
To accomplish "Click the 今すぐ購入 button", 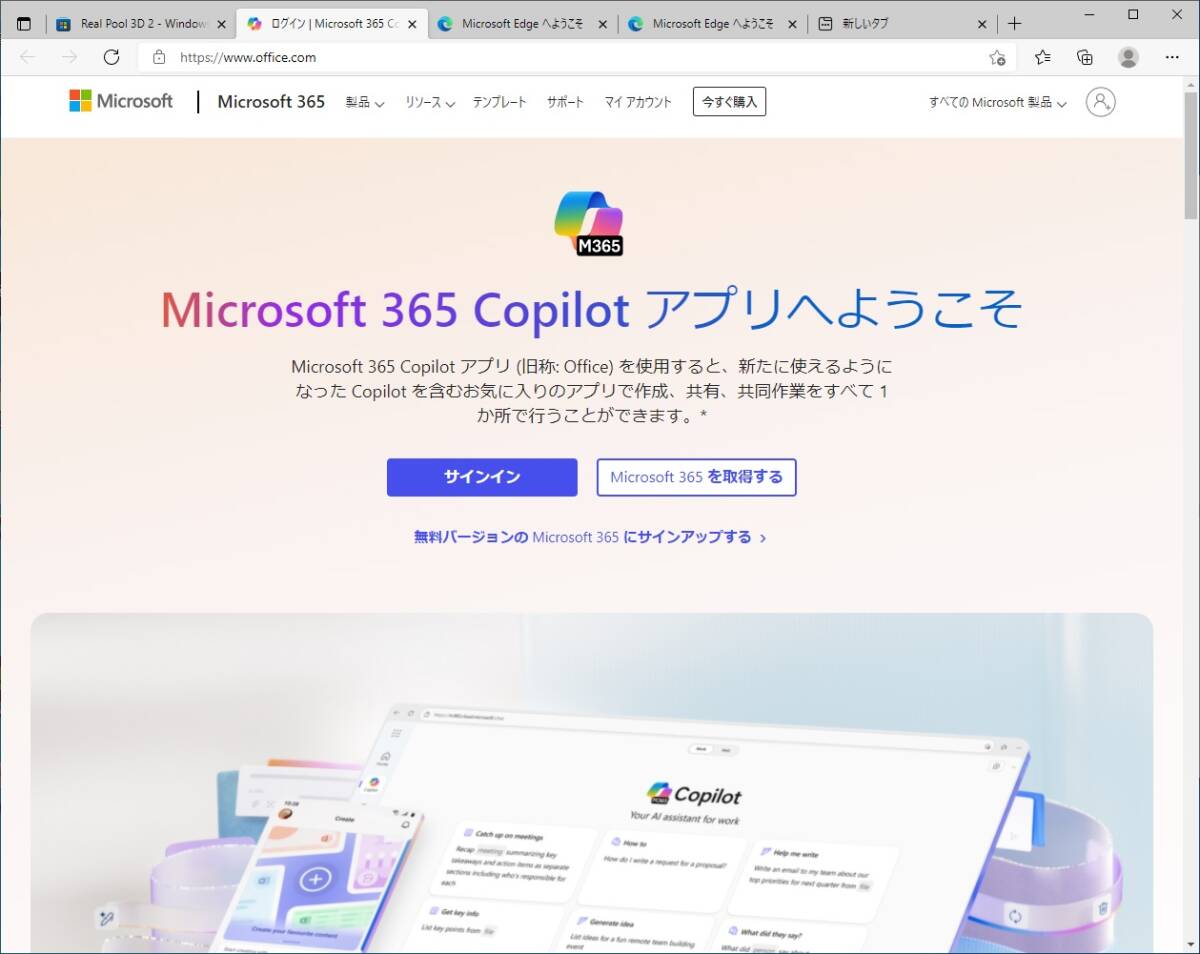I will pyautogui.click(x=729, y=101).
